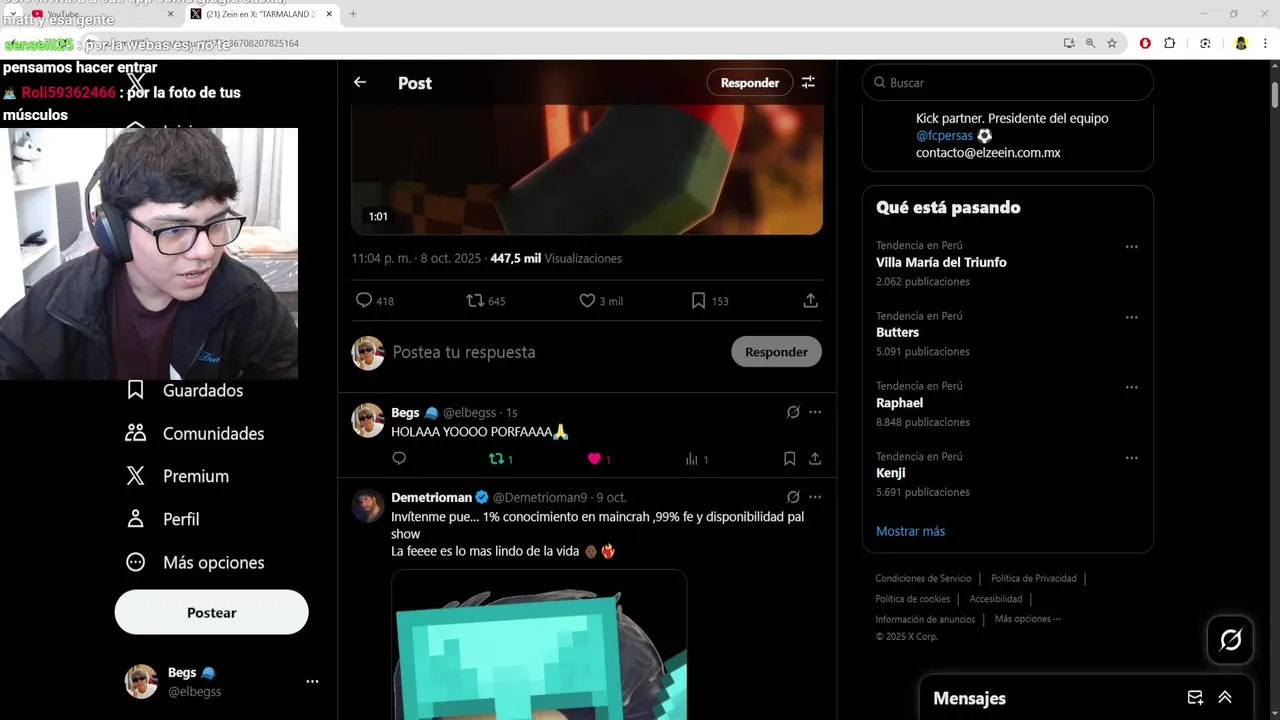Viewport: 1280px width, 720px height.
Task: Click the video thumbnail showing 1:01
Action: click(587, 169)
